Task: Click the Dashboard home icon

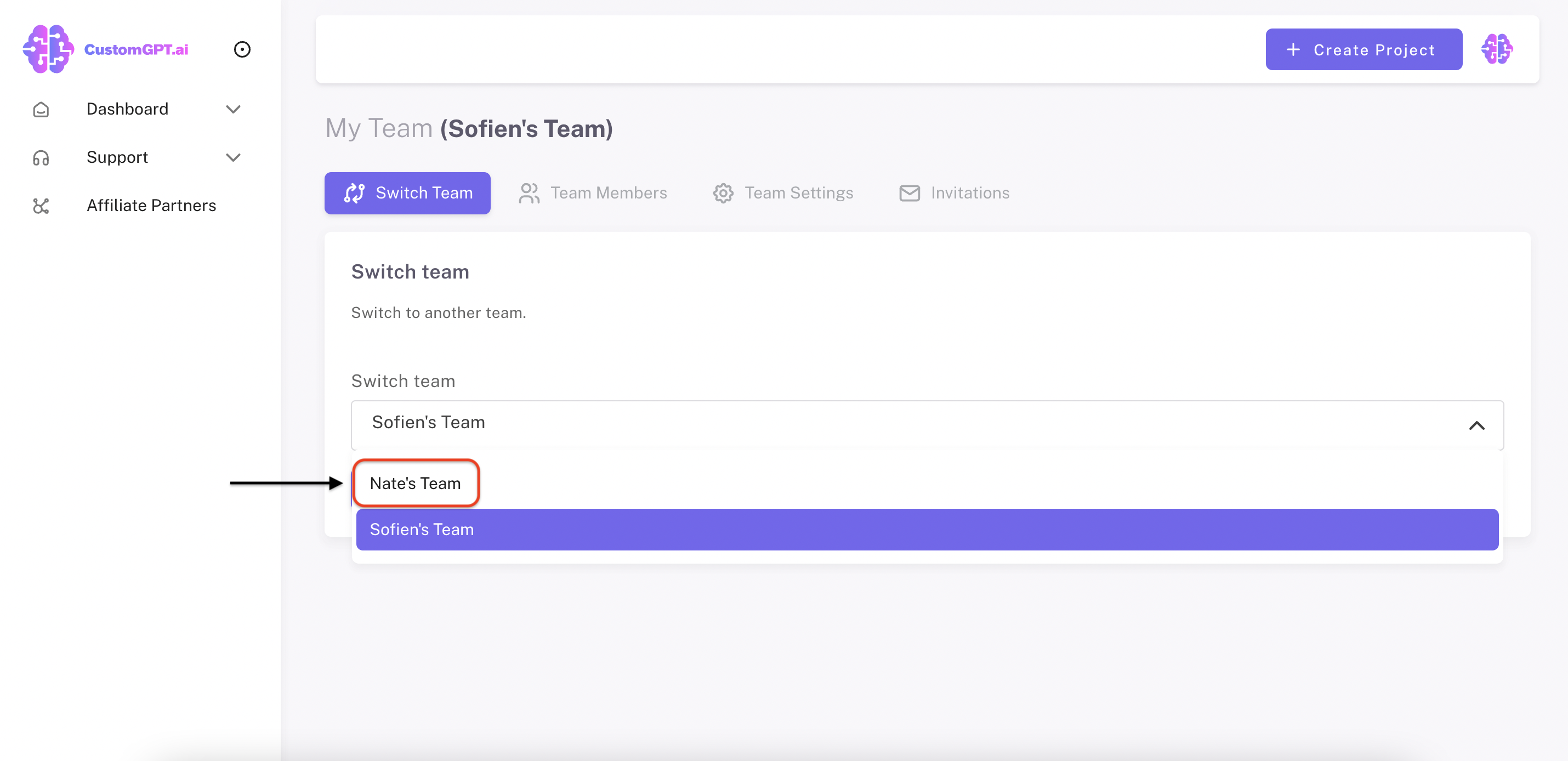Action: pyautogui.click(x=41, y=110)
